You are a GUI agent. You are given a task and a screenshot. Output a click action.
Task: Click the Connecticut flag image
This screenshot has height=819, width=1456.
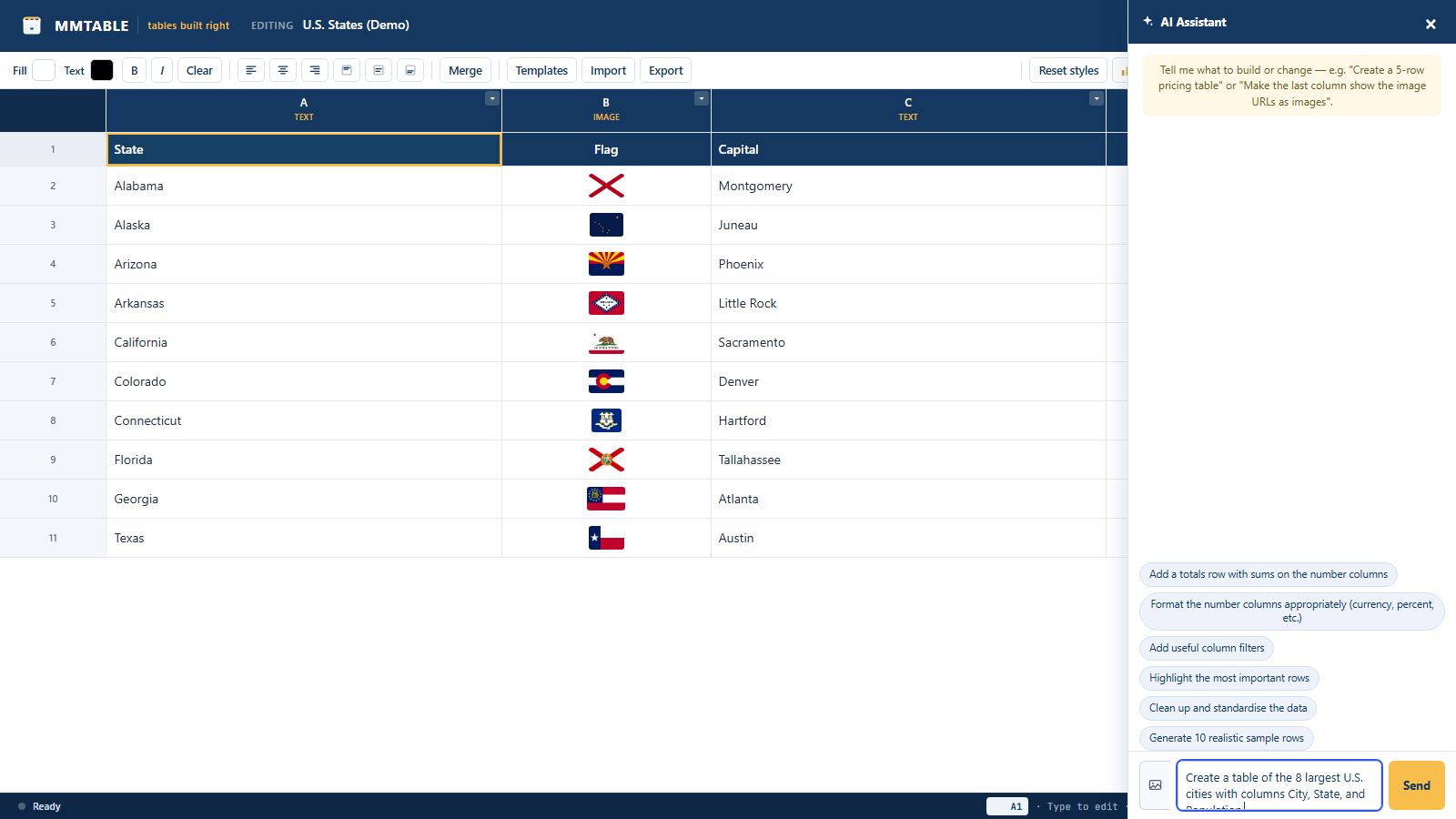[606, 420]
